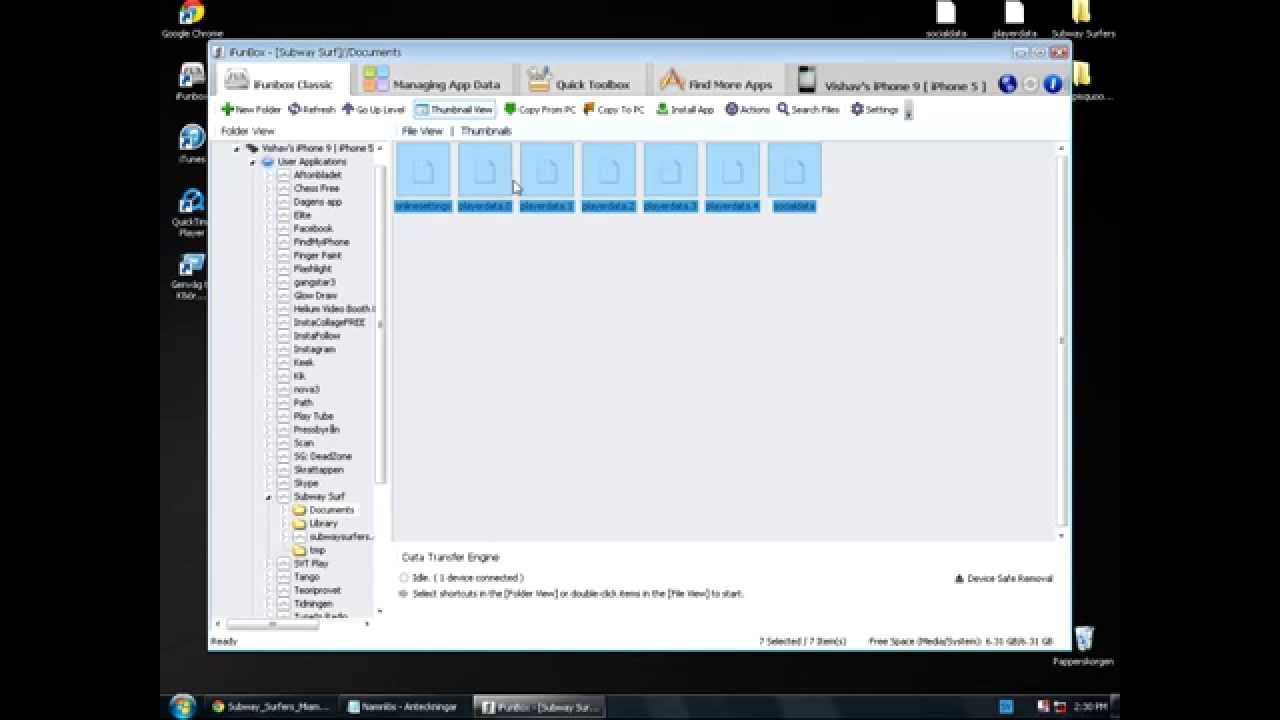
Task: Collapse the Subway Surf tree node
Action: point(268,497)
